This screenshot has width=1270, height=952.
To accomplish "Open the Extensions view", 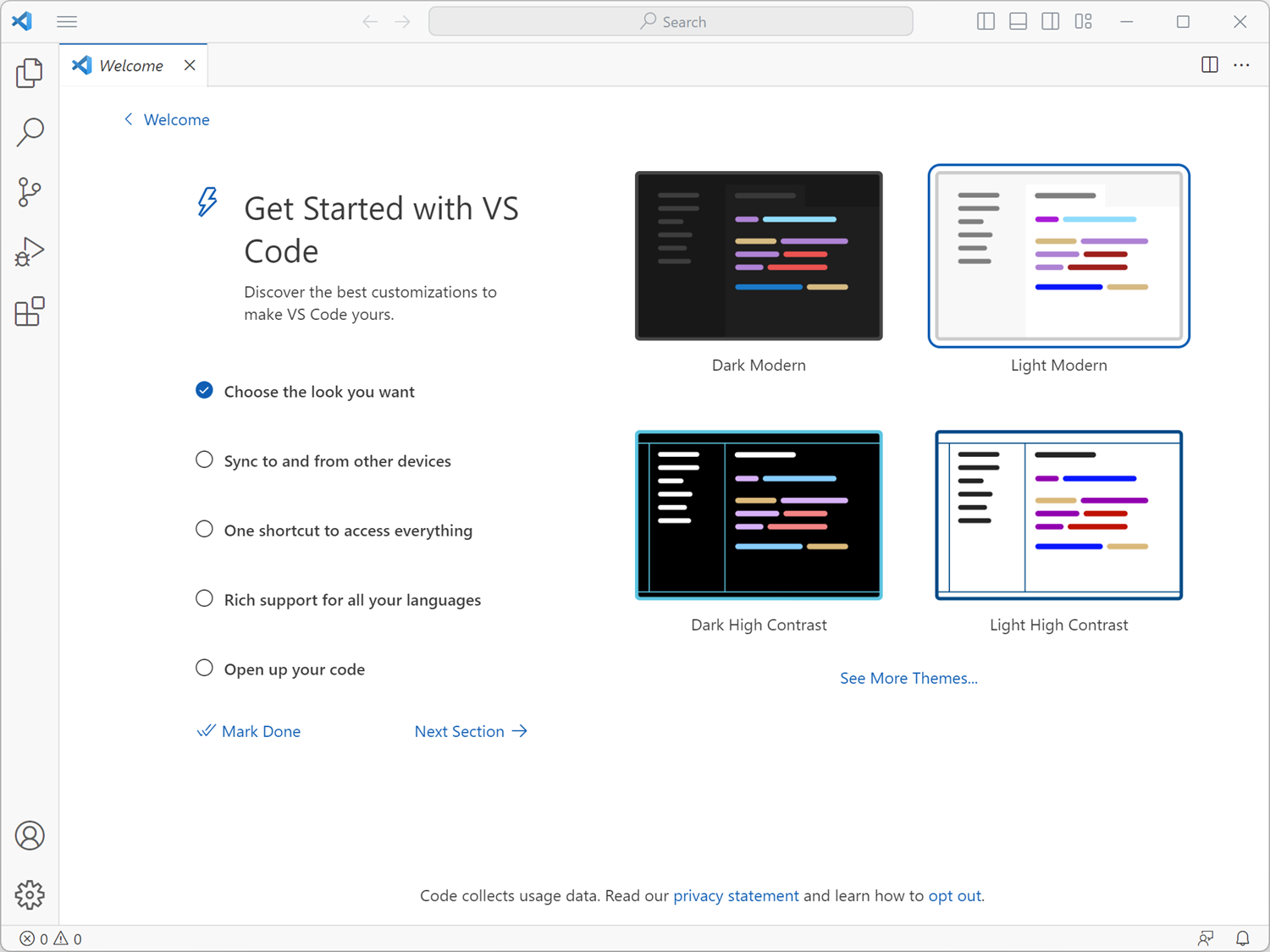I will pos(30,311).
